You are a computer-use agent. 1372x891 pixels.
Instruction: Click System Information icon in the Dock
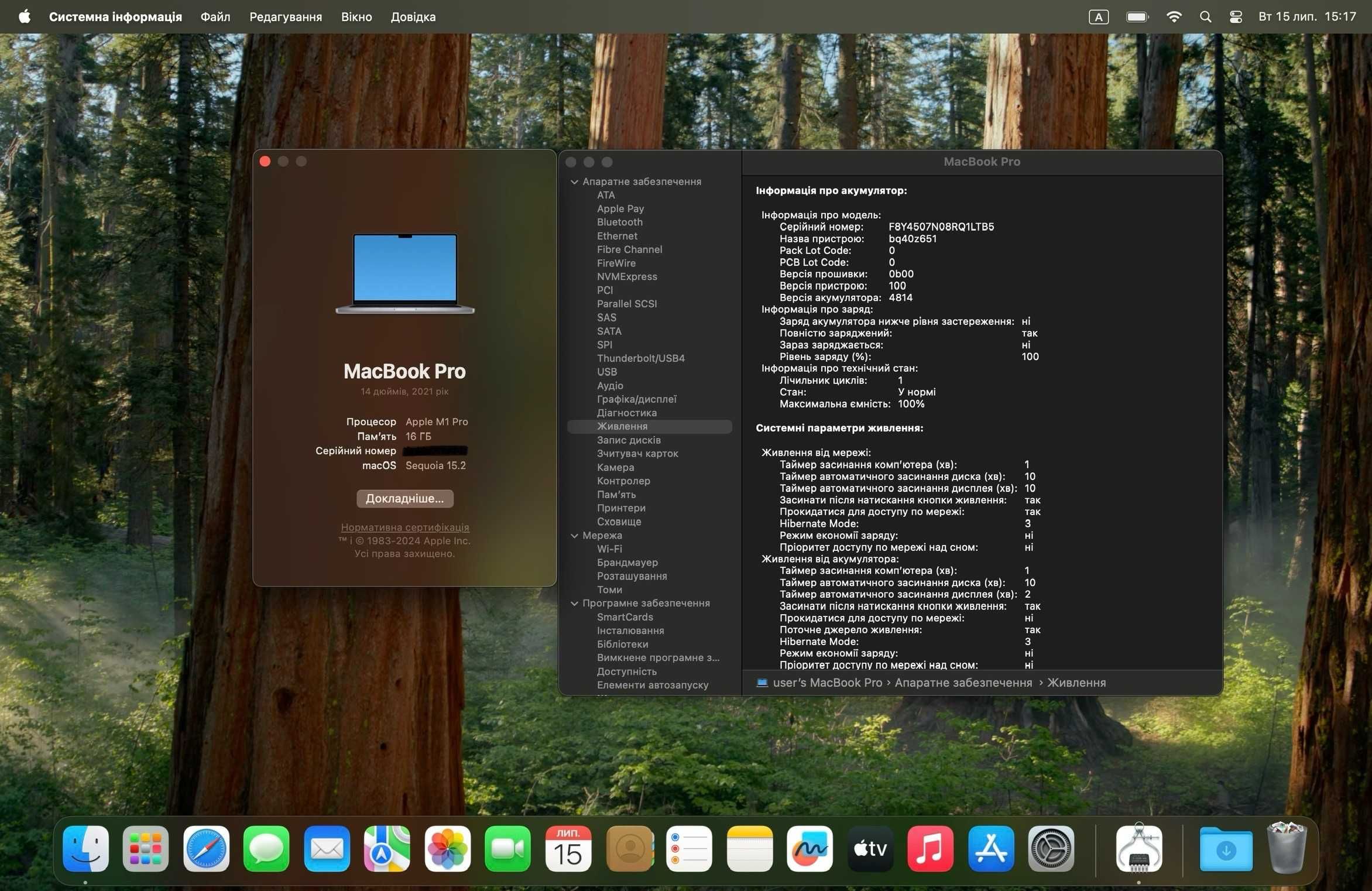click(1139, 849)
